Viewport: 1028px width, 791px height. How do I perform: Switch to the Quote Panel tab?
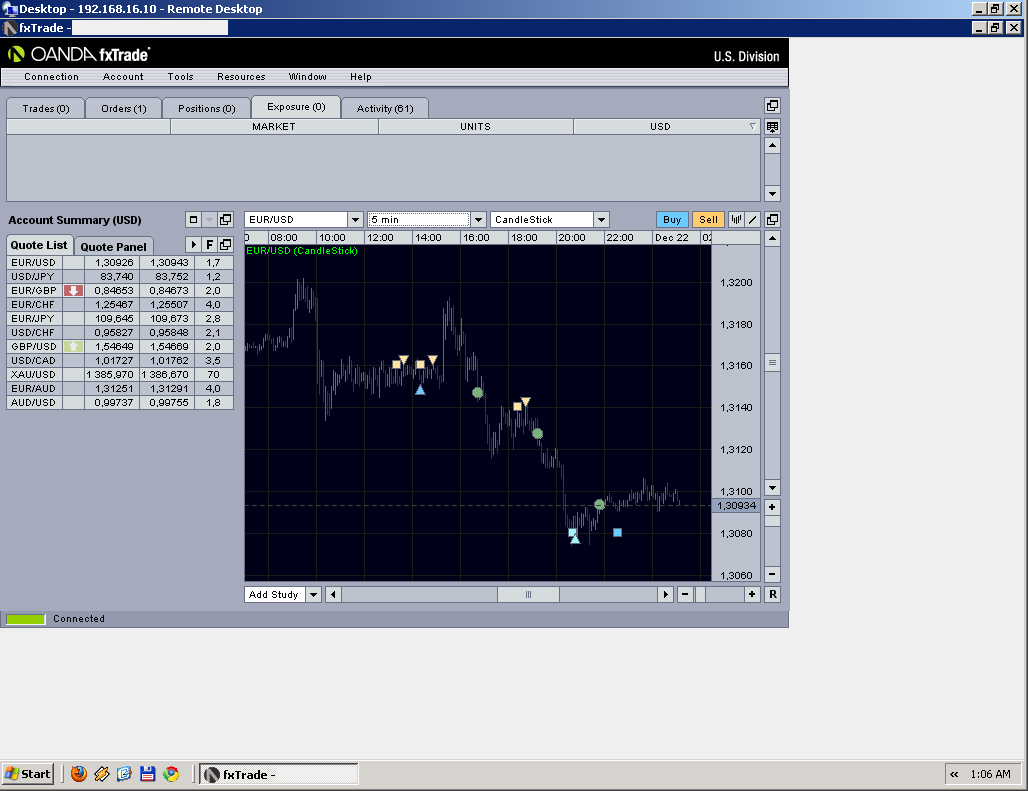coord(113,246)
